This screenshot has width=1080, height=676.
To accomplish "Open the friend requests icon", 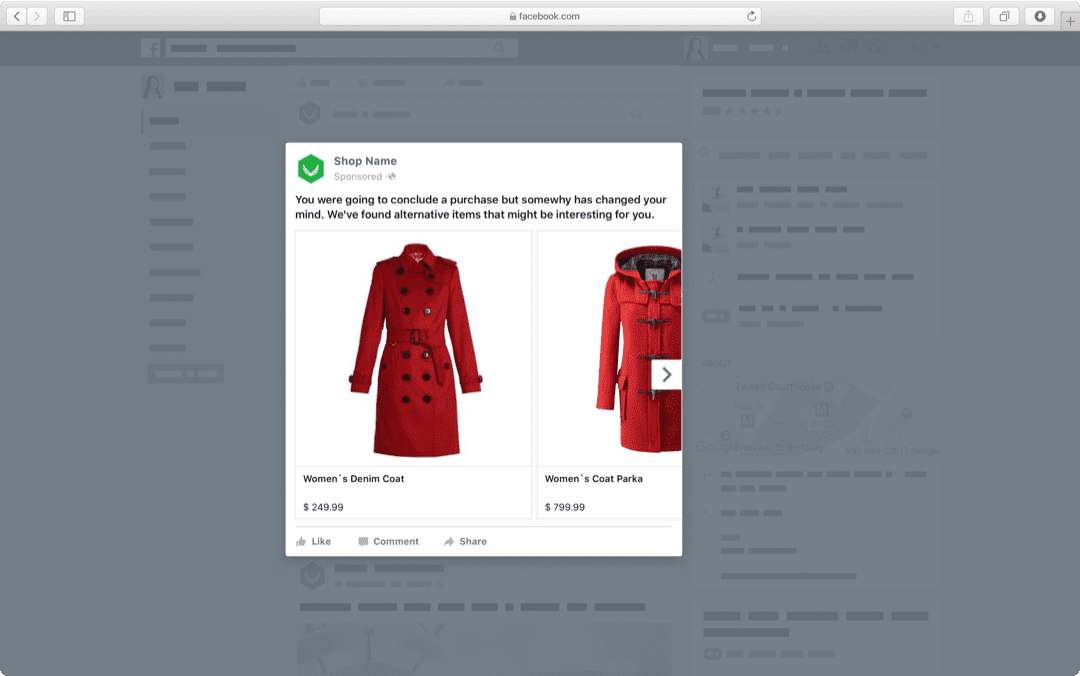I will 822,46.
